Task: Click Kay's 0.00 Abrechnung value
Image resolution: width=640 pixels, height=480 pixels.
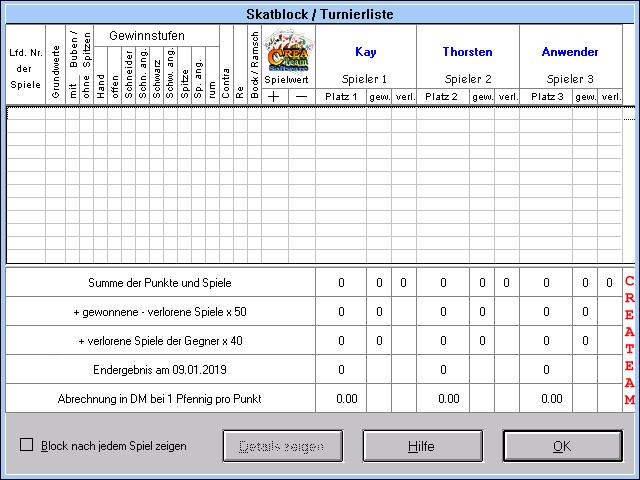Action: pyautogui.click(x=347, y=399)
